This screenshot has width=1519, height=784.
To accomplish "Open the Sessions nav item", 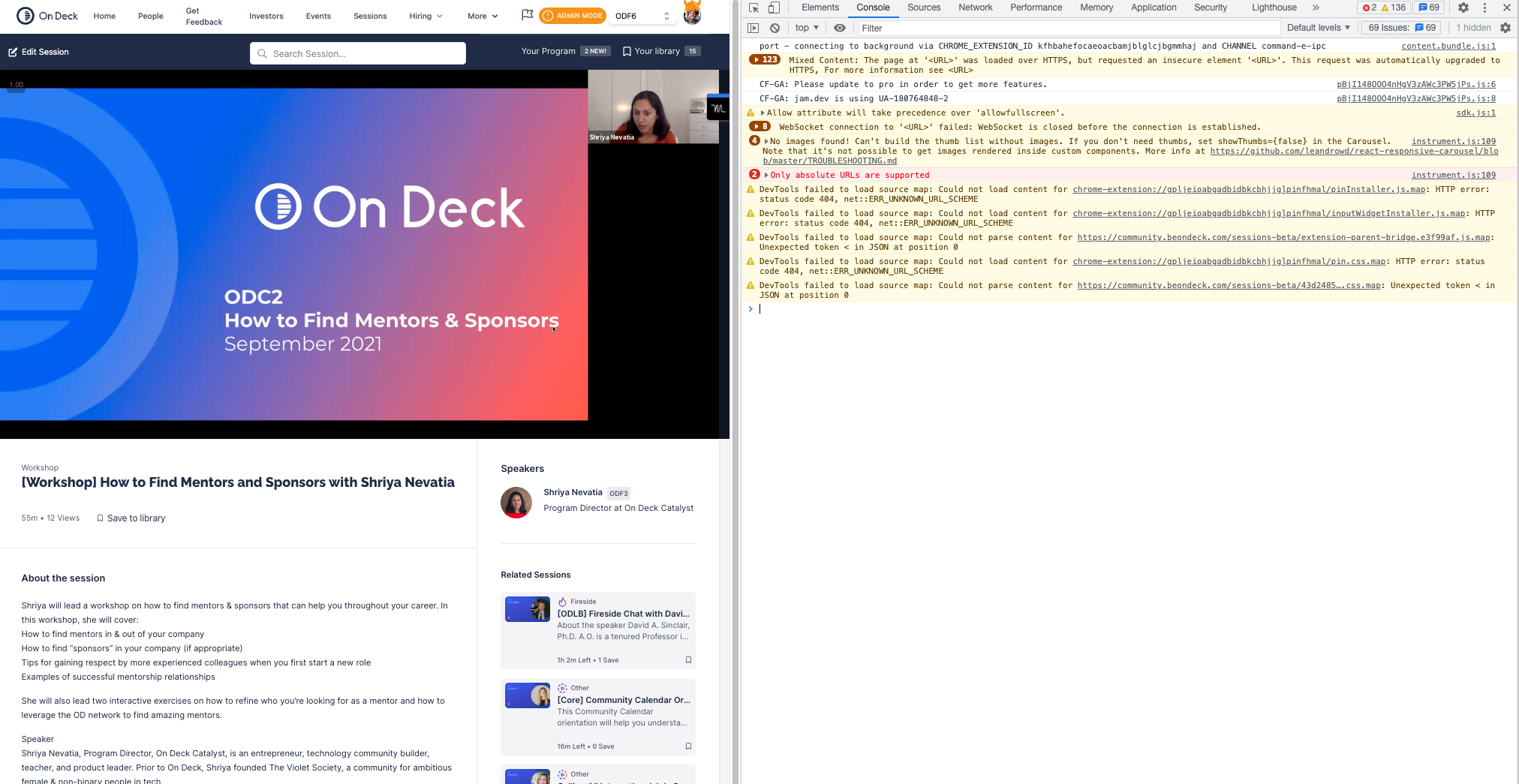I will point(370,16).
